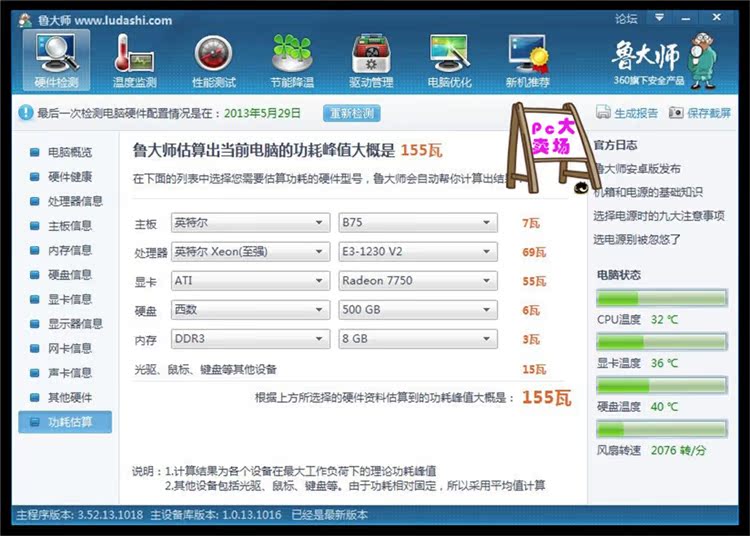
Task: Click the total 155瓦 result value
Action: pyautogui.click(x=547, y=397)
